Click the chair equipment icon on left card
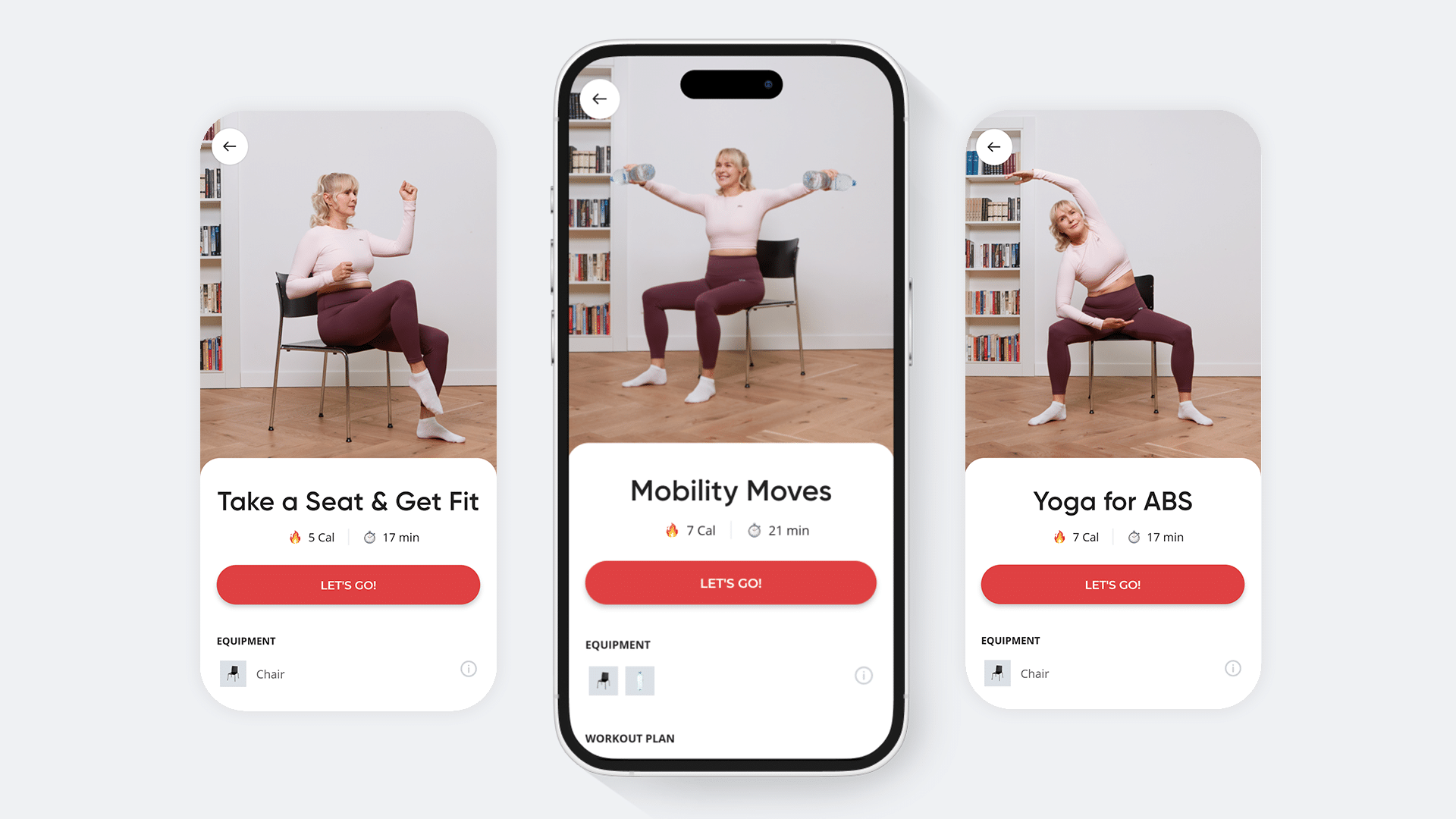Screen dimensions: 1456x819 (x=233, y=672)
